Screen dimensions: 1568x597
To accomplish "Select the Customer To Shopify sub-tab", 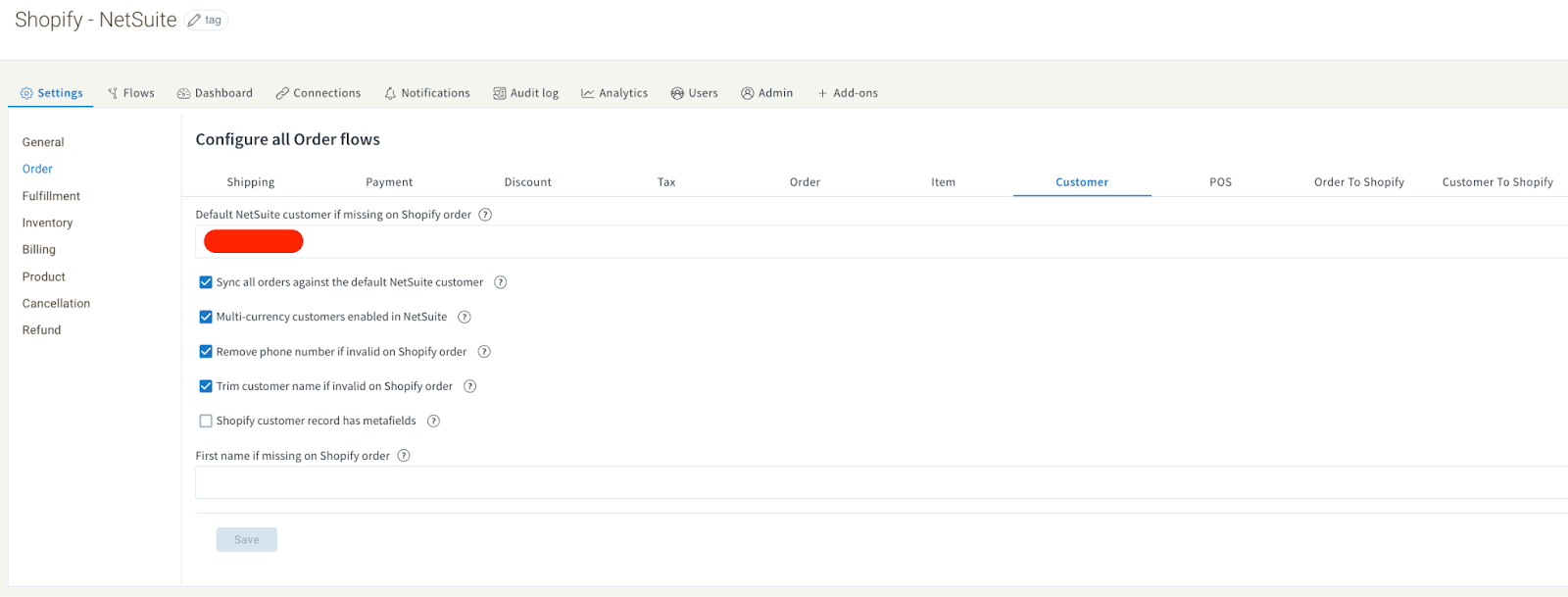I will click(x=1497, y=182).
